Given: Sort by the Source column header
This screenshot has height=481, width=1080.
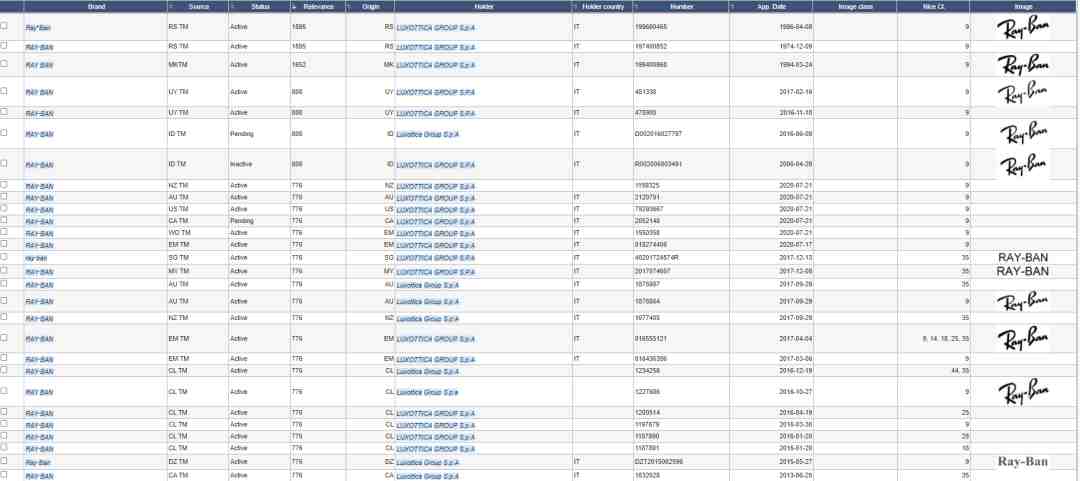Looking at the screenshot, I should click(198, 6).
